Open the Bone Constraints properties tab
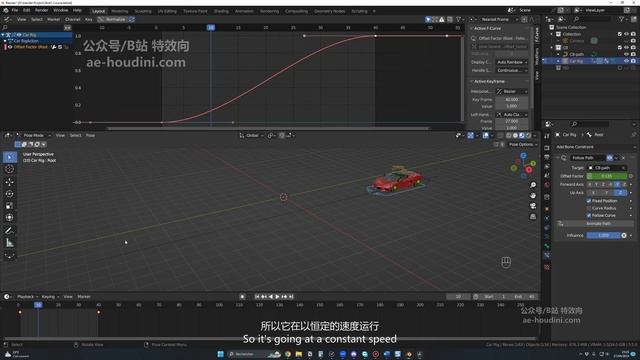Screen dimensions: 640x360 pos(547,255)
